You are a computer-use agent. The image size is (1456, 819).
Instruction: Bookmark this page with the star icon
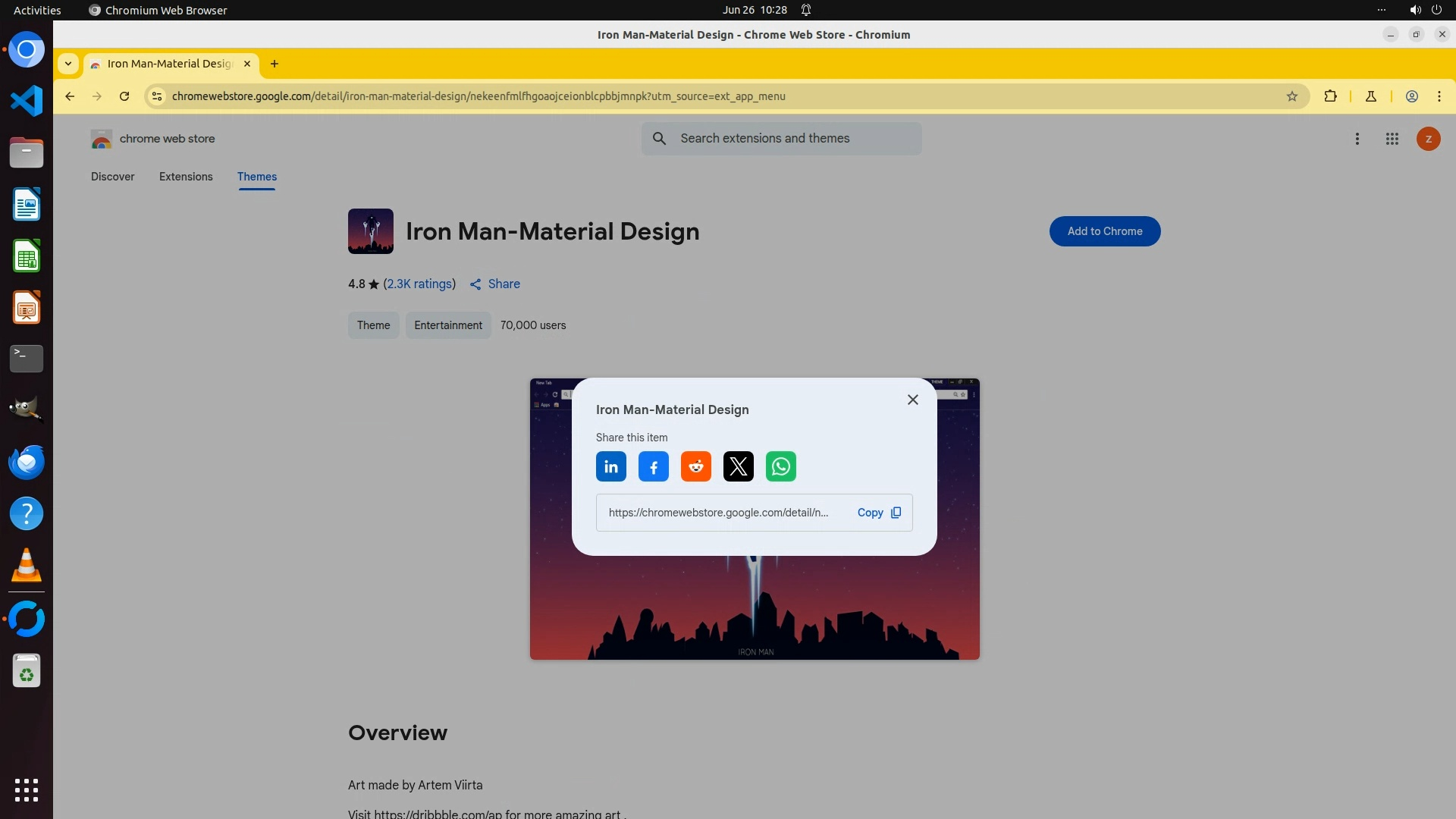pyautogui.click(x=1292, y=96)
